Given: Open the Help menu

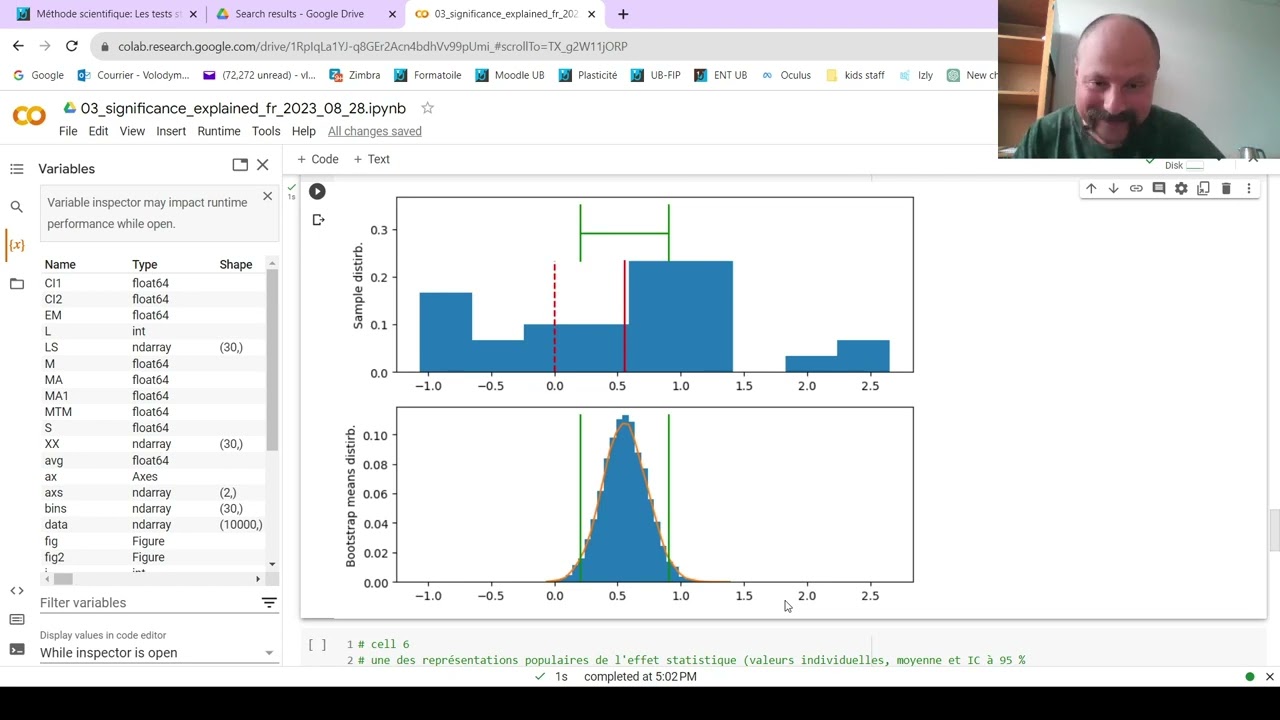Looking at the screenshot, I should (x=304, y=131).
